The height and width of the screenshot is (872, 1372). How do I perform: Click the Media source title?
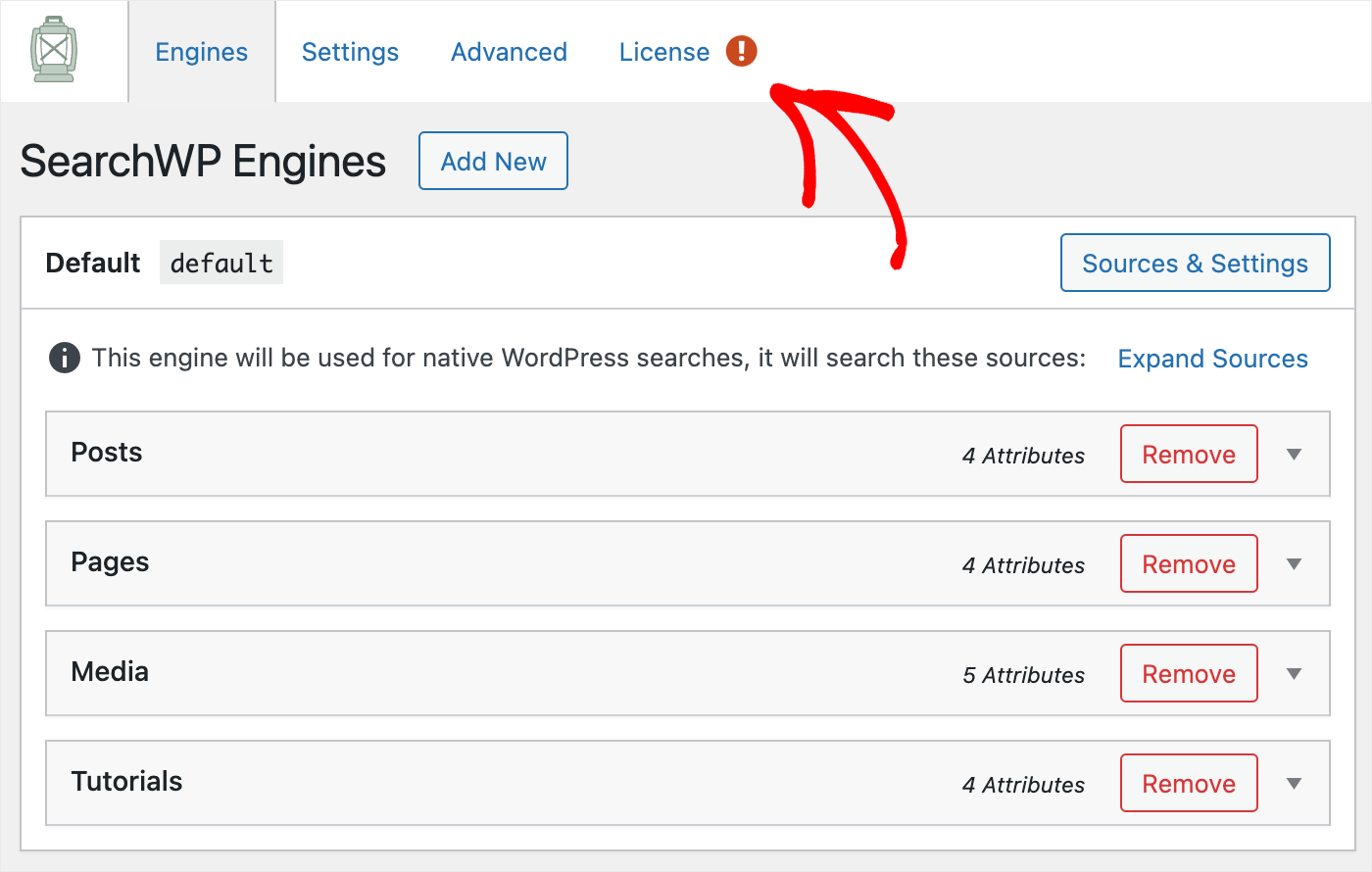pyautogui.click(x=110, y=672)
